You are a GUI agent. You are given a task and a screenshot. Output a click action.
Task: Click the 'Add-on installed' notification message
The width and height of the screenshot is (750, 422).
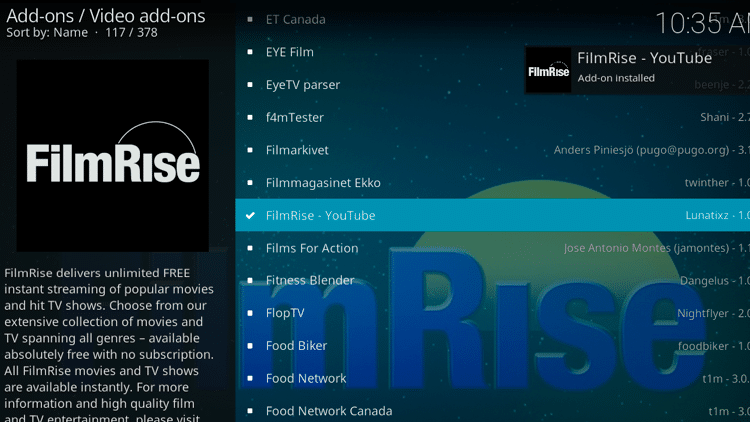(616, 78)
